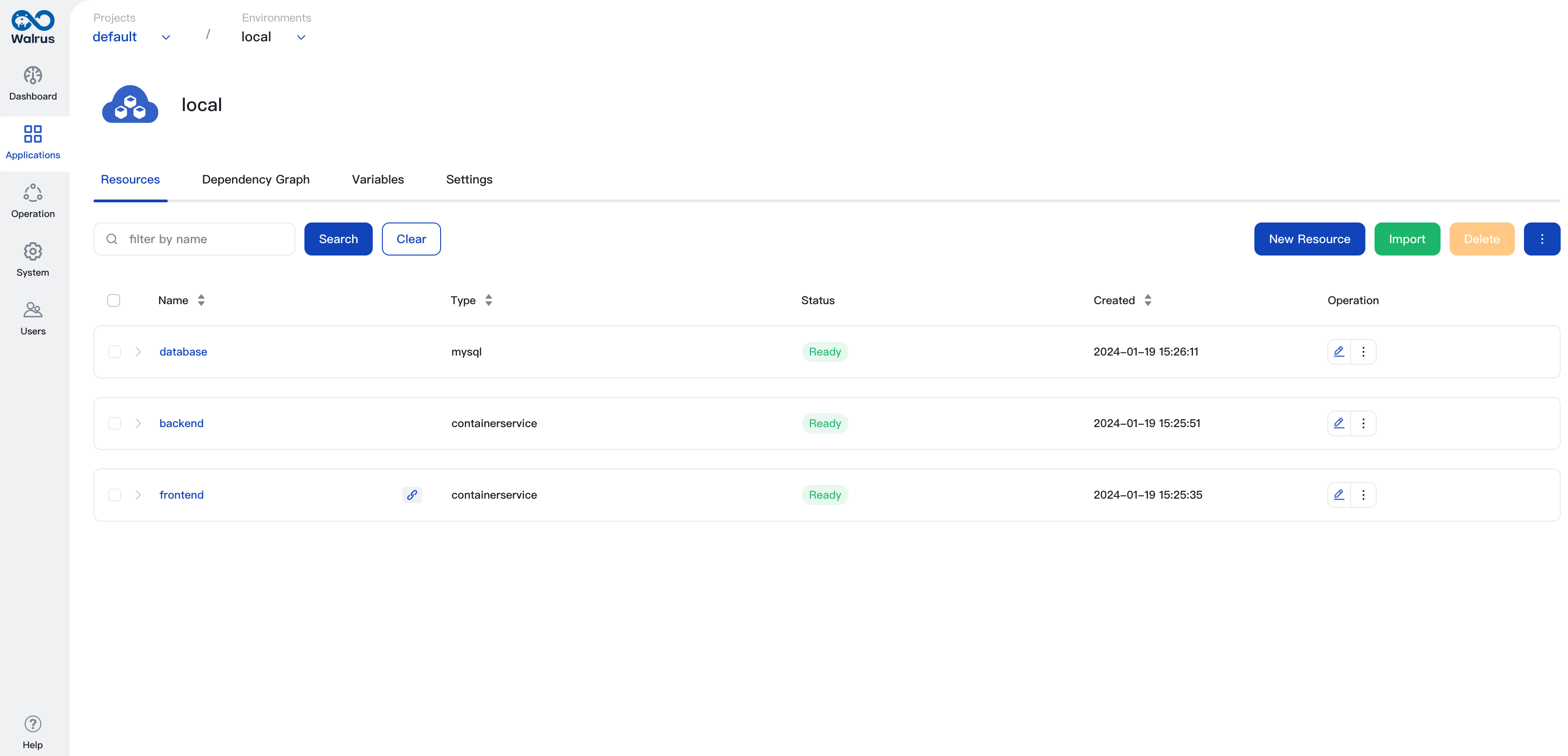Toggle checkbox for backend resource

115,423
